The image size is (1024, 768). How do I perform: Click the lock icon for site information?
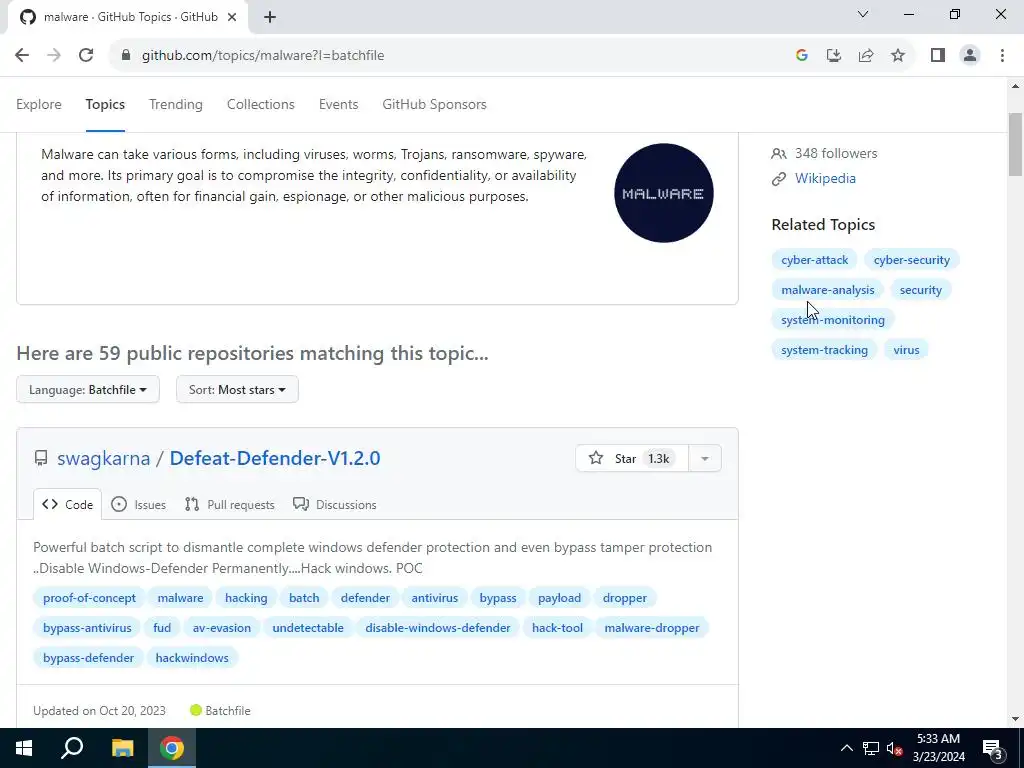coord(126,56)
